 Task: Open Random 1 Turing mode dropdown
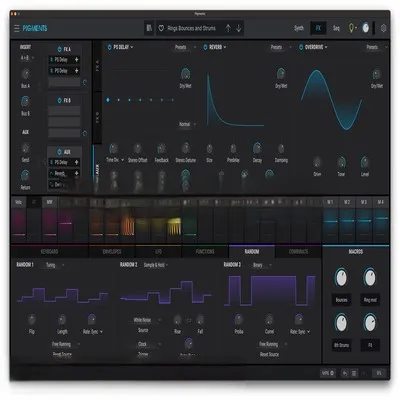tap(55, 265)
